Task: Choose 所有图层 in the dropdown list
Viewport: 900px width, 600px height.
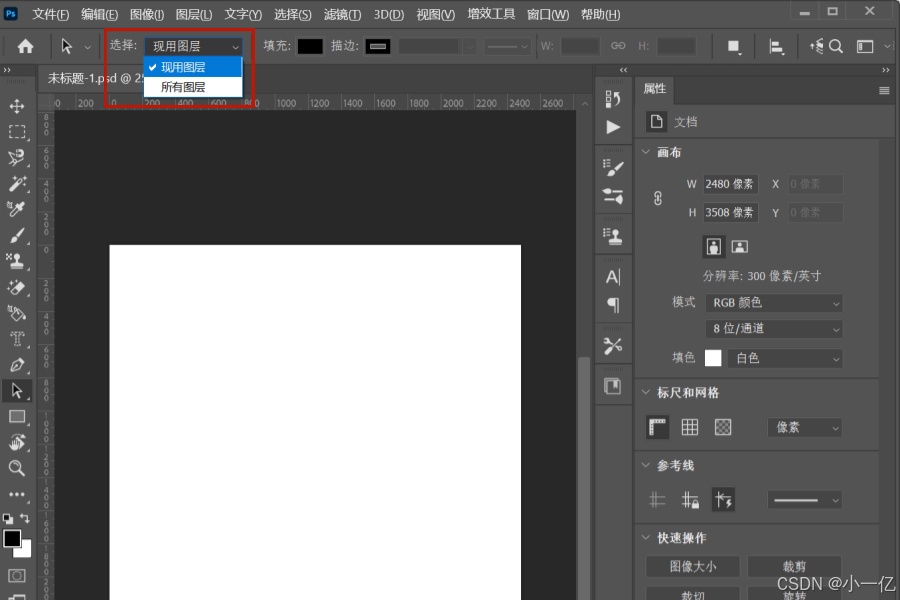Action: point(193,87)
